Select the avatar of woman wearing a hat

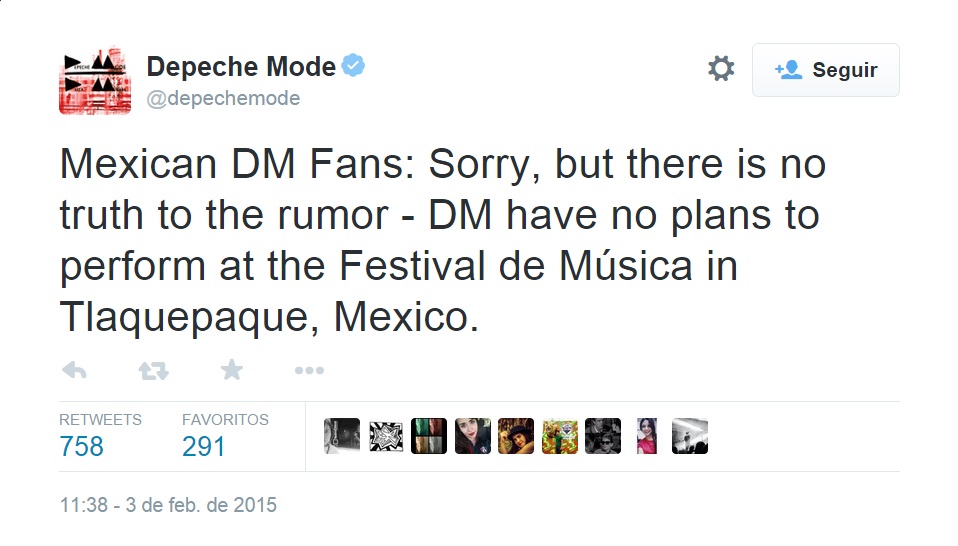[x=516, y=436]
